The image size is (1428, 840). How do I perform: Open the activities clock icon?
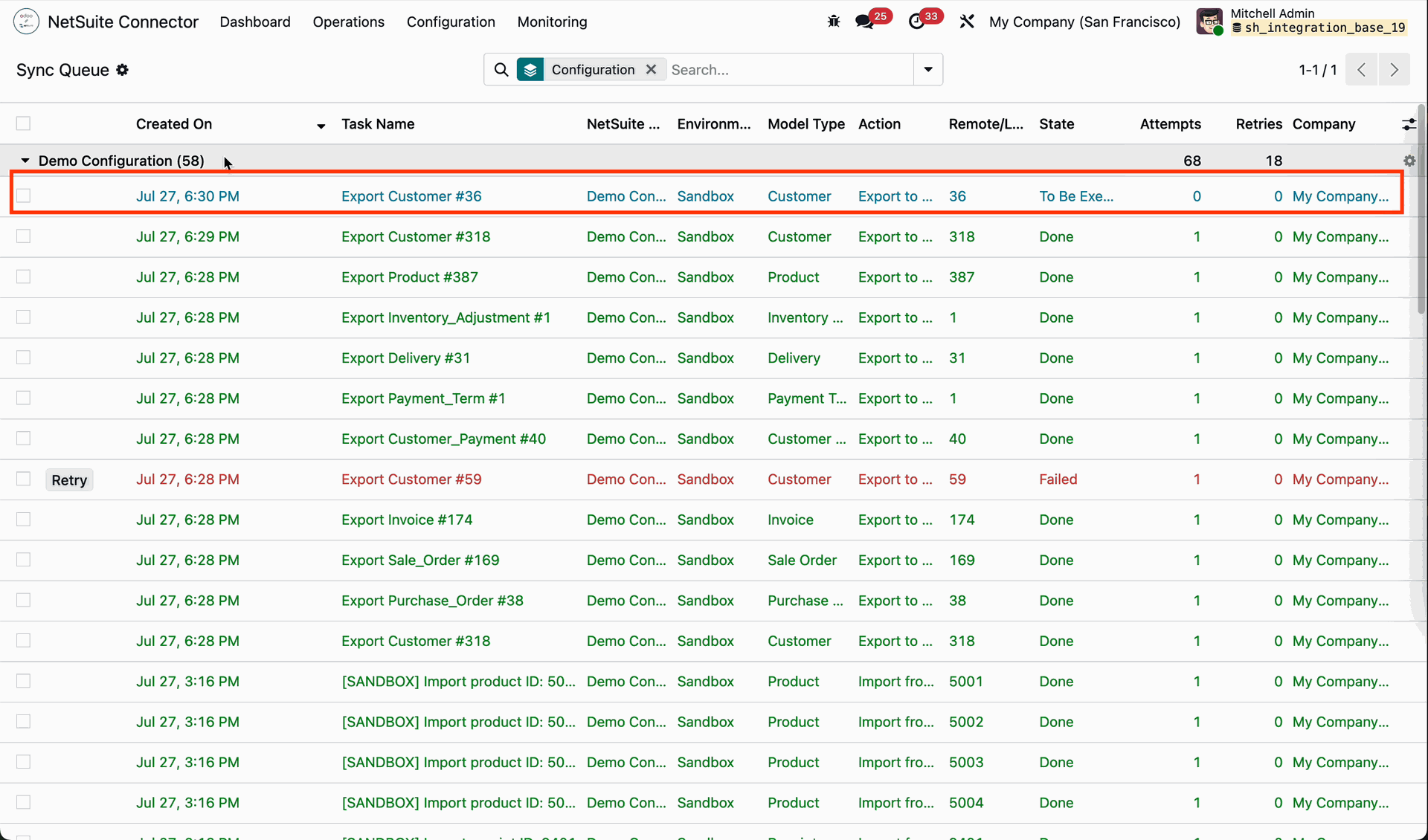pos(917,22)
